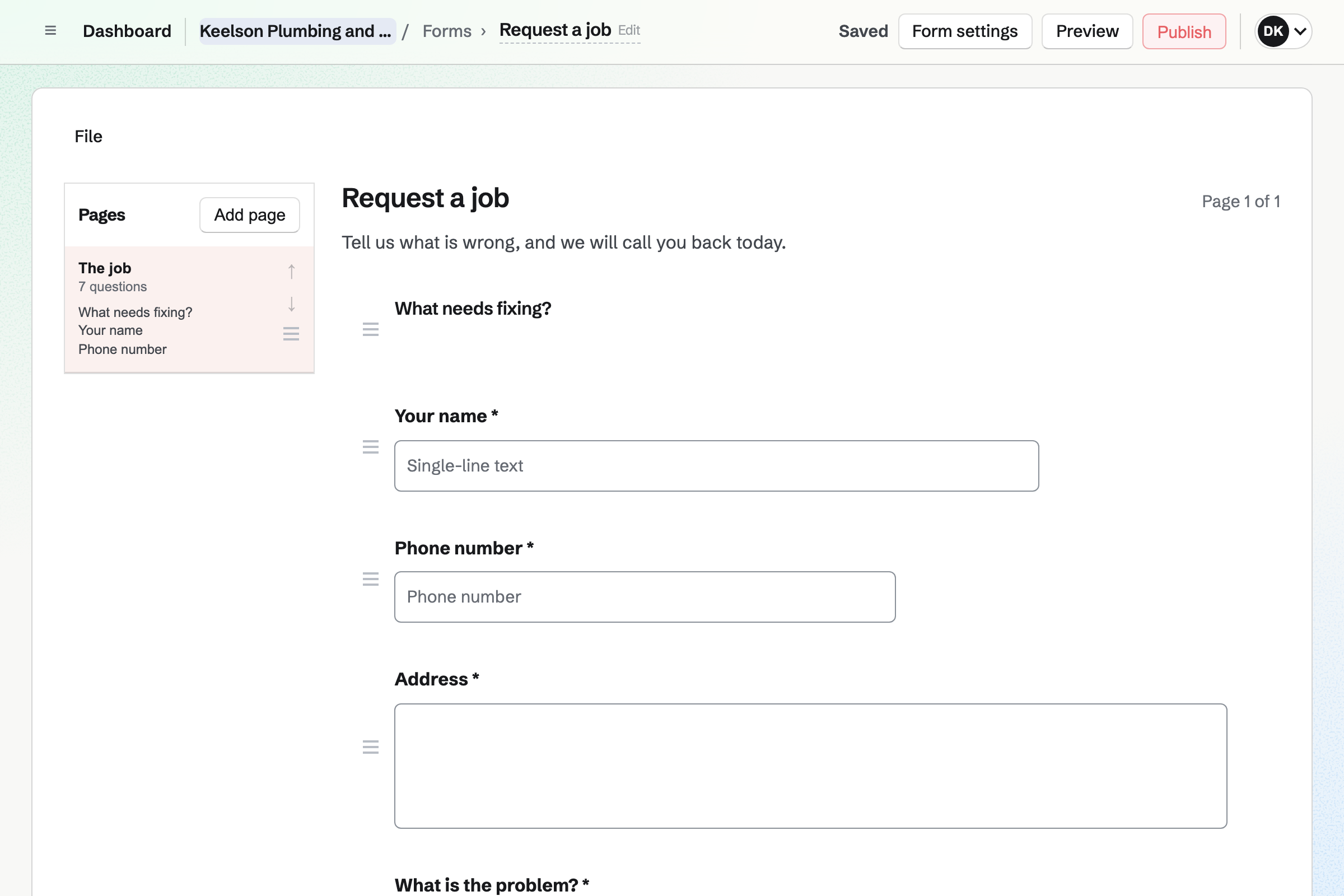Open the DK account avatar

coord(1273,31)
